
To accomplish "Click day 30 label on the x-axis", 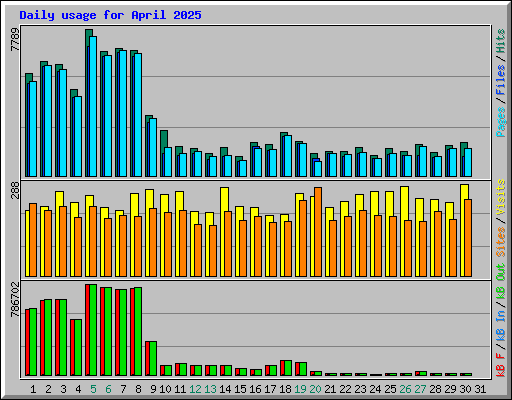I will [x=465, y=389].
